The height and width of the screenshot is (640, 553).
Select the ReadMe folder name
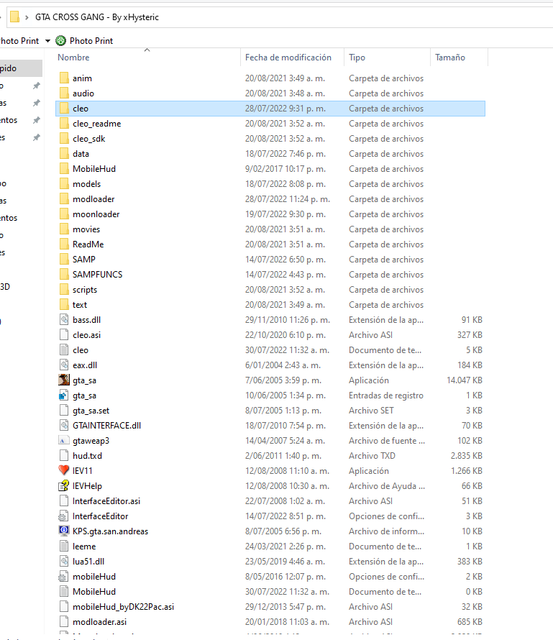point(88,244)
